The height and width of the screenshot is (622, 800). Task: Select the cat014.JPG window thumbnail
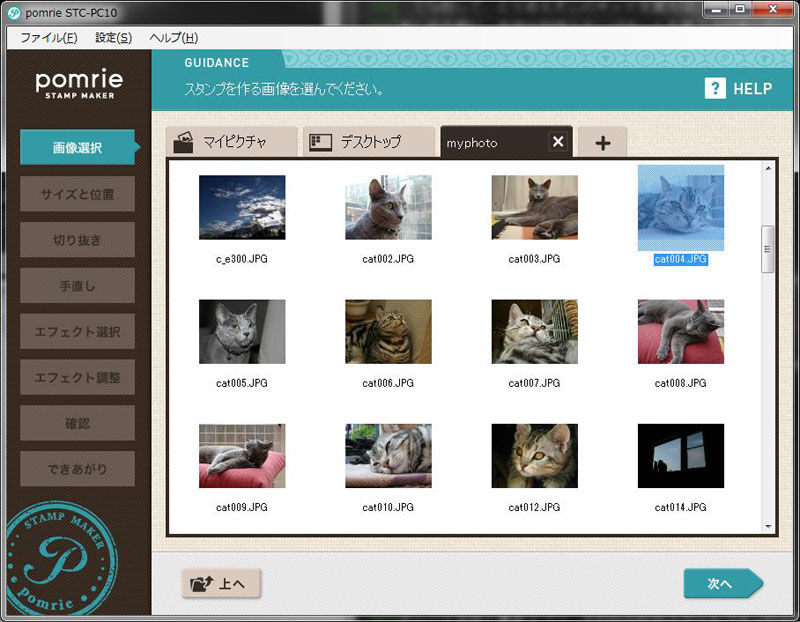[x=681, y=456]
